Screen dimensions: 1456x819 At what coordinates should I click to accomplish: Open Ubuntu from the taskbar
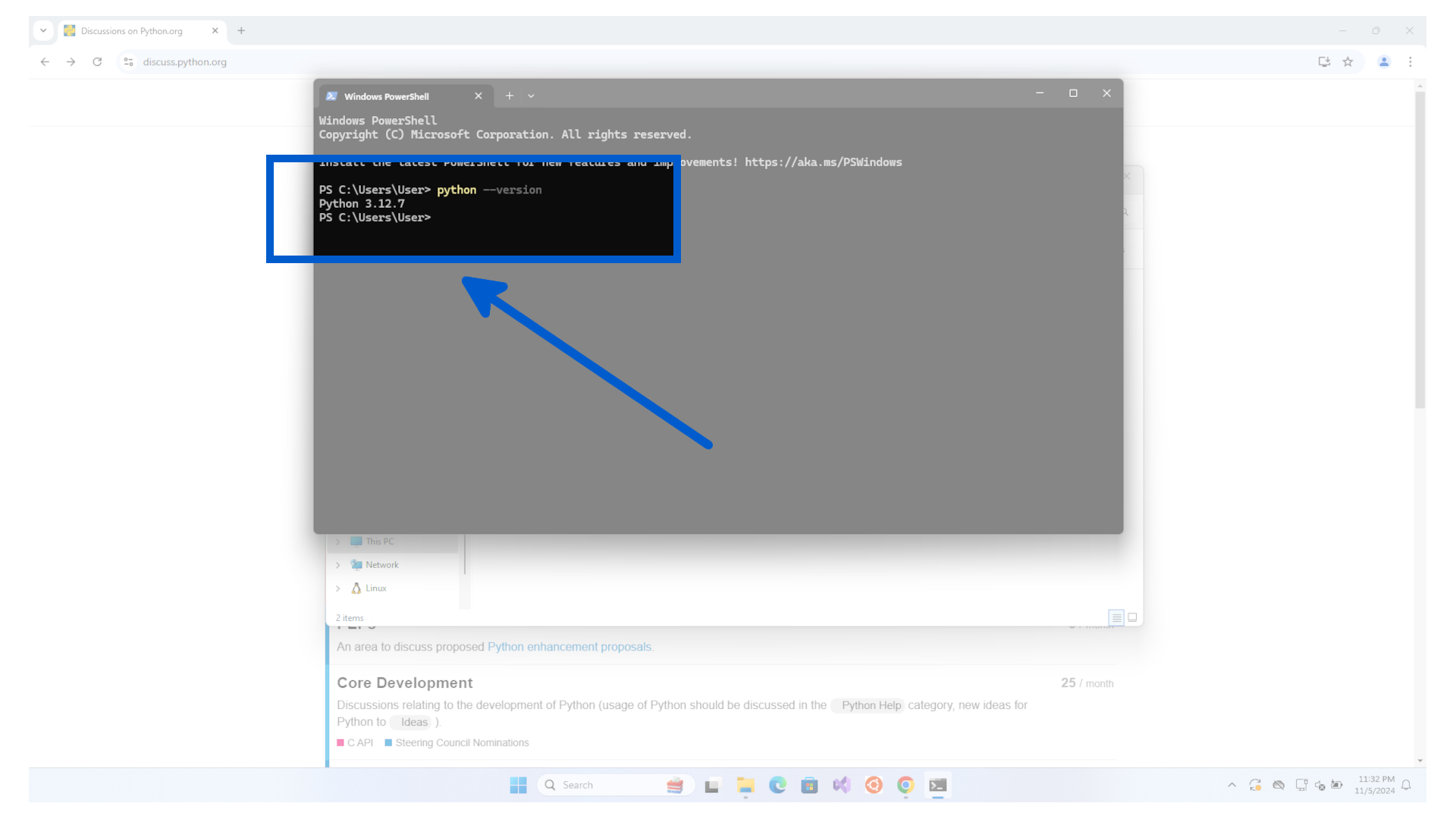874,785
